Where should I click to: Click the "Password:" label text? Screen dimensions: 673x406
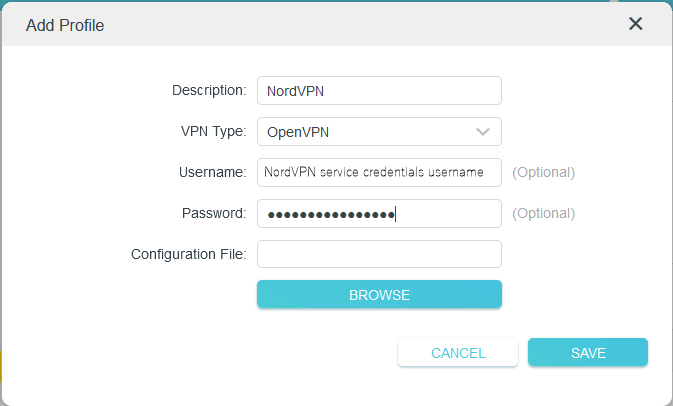click(214, 213)
